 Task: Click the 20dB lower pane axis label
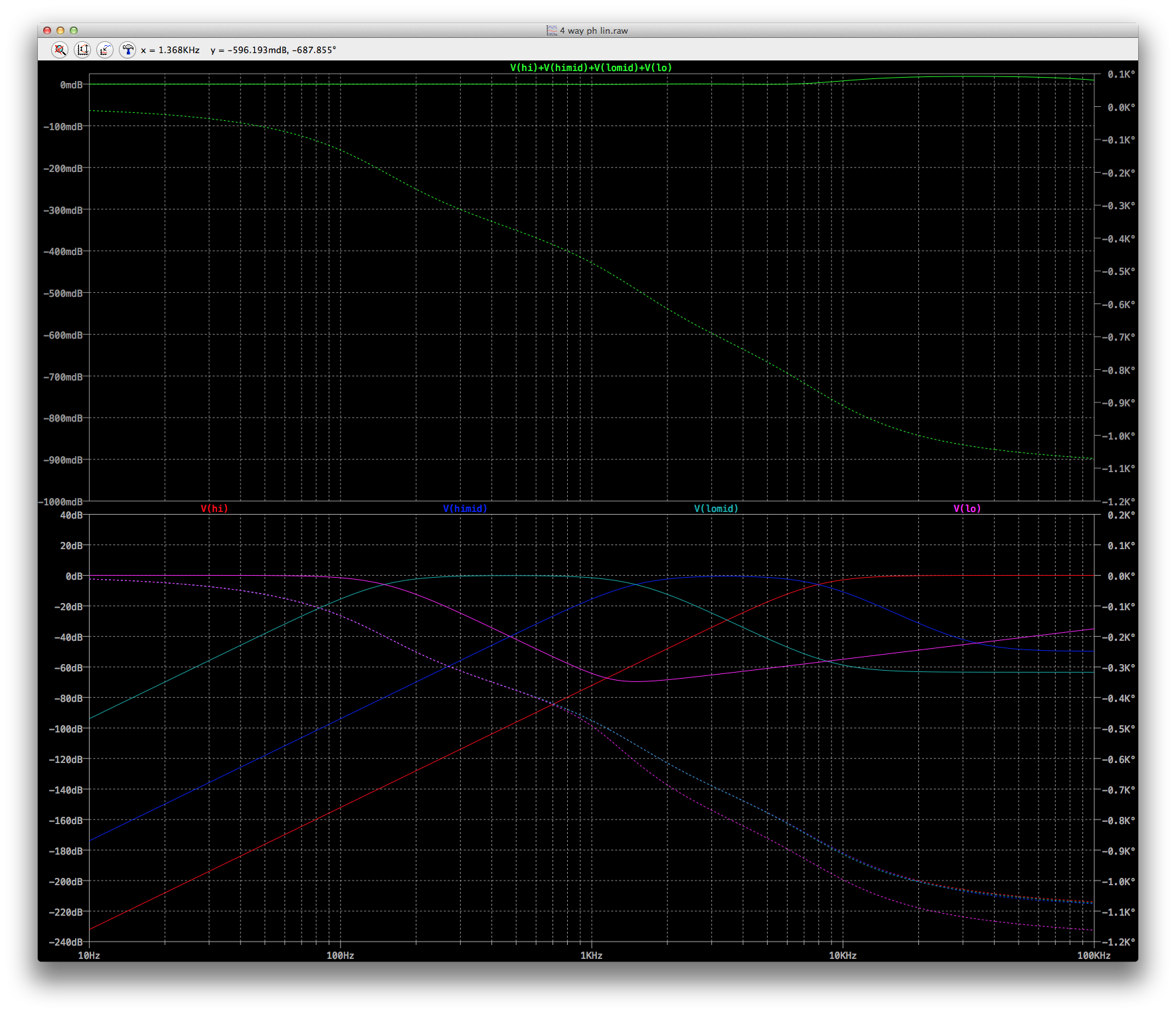tap(72, 546)
